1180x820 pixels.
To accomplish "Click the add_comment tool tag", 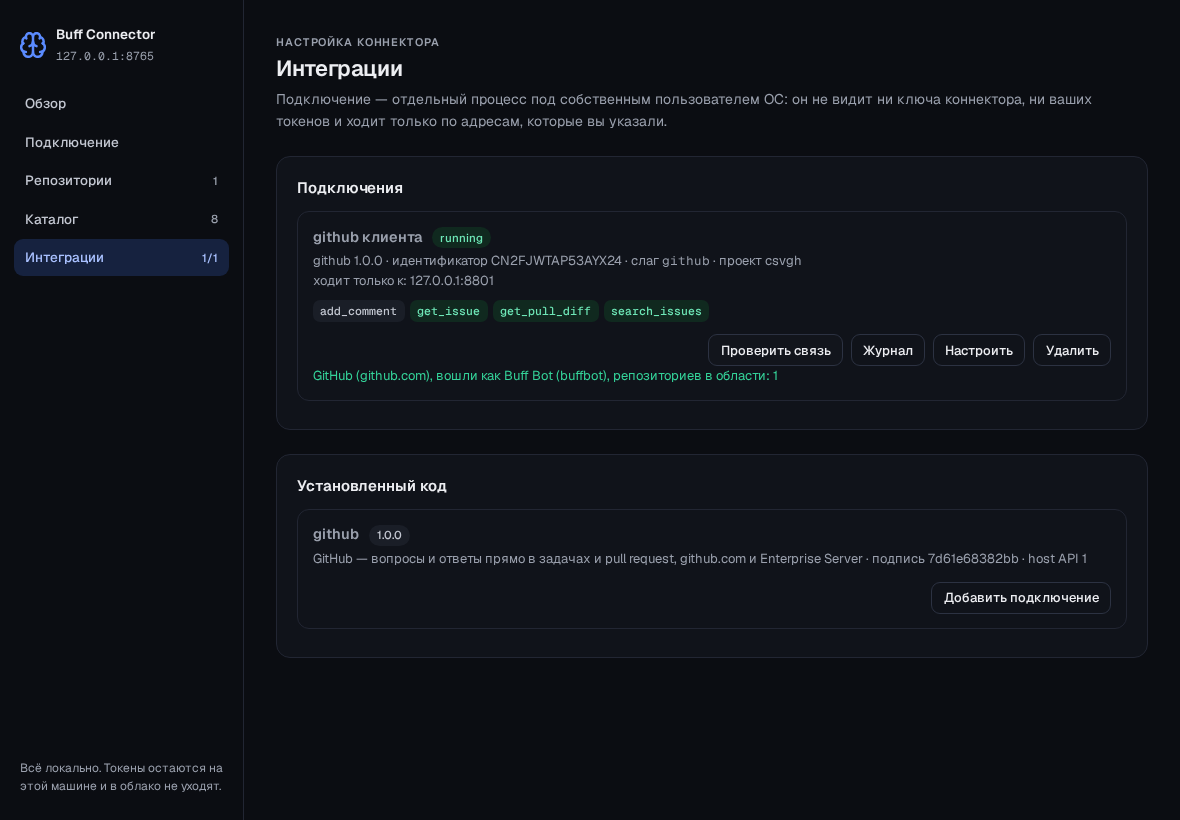I will point(358,311).
